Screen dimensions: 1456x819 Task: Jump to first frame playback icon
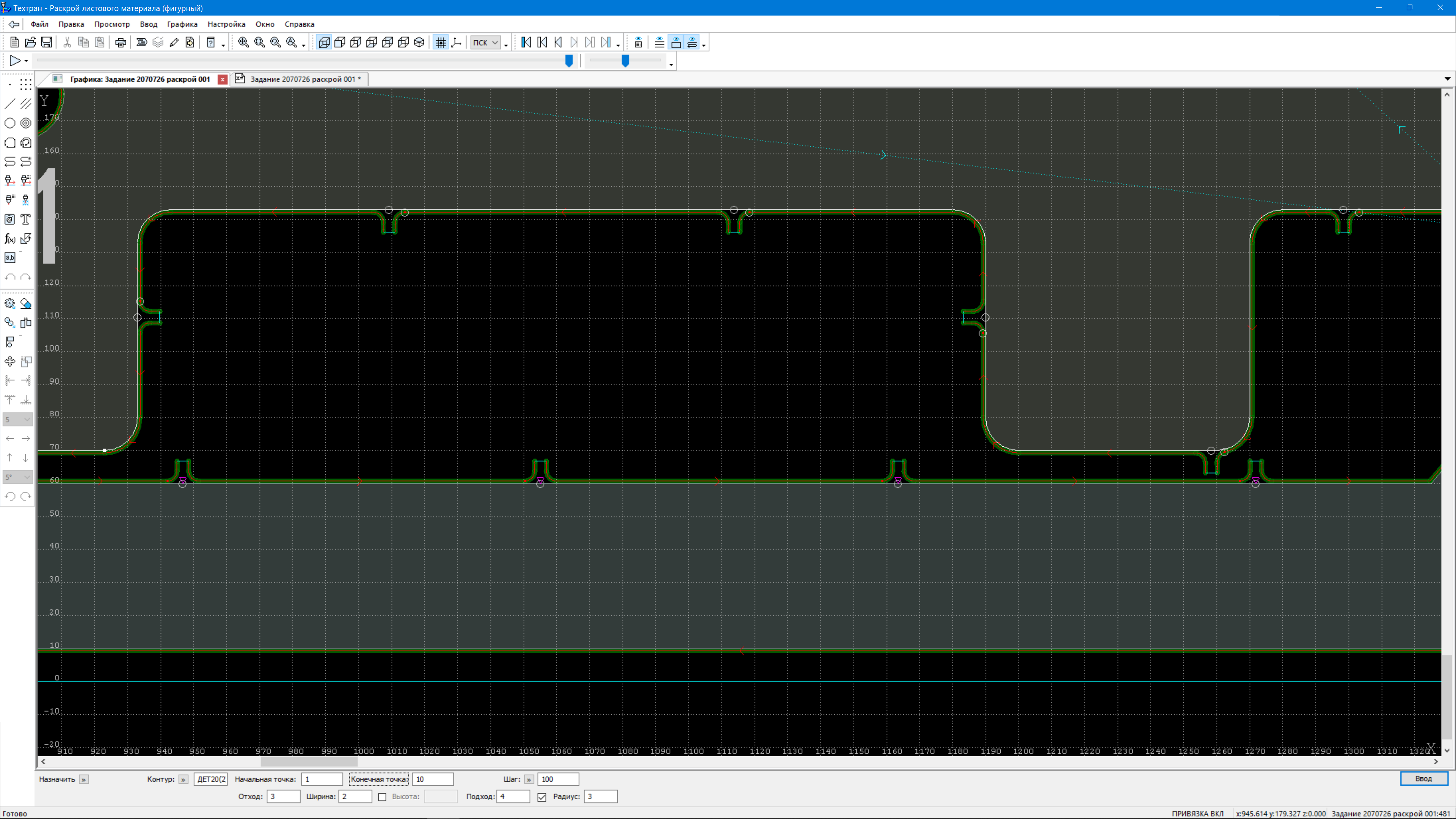[x=526, y=42]
